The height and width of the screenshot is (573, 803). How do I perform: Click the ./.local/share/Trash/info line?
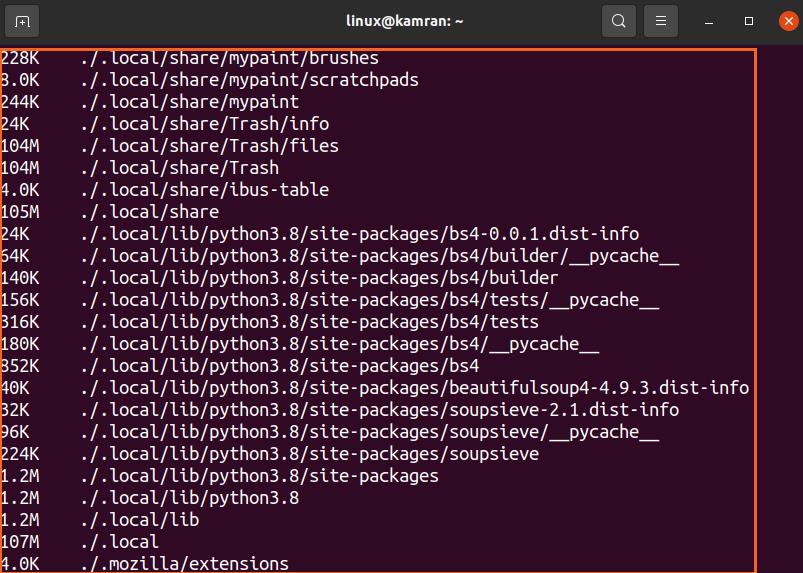pos(204,124)
